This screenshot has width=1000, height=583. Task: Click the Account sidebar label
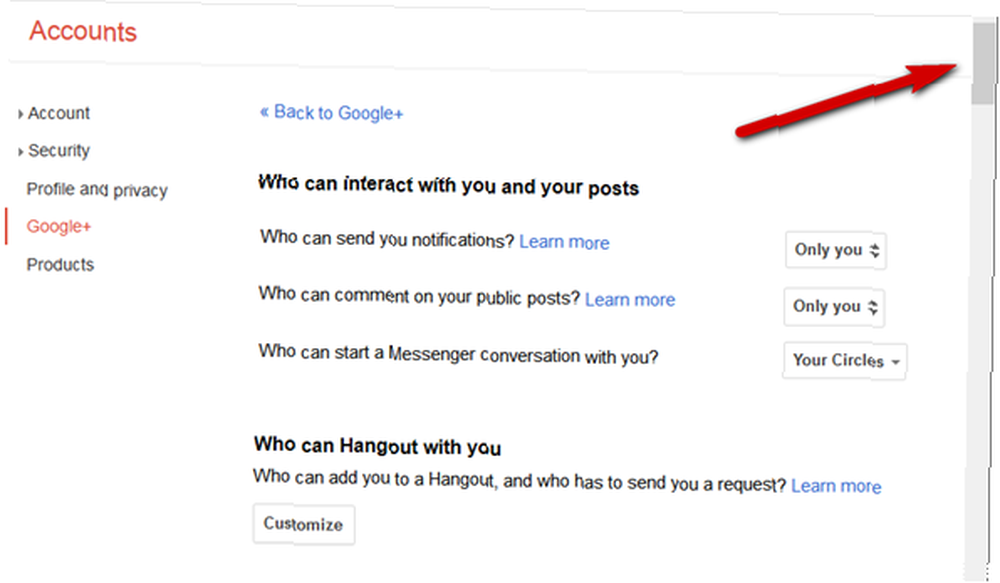[59, 114]
